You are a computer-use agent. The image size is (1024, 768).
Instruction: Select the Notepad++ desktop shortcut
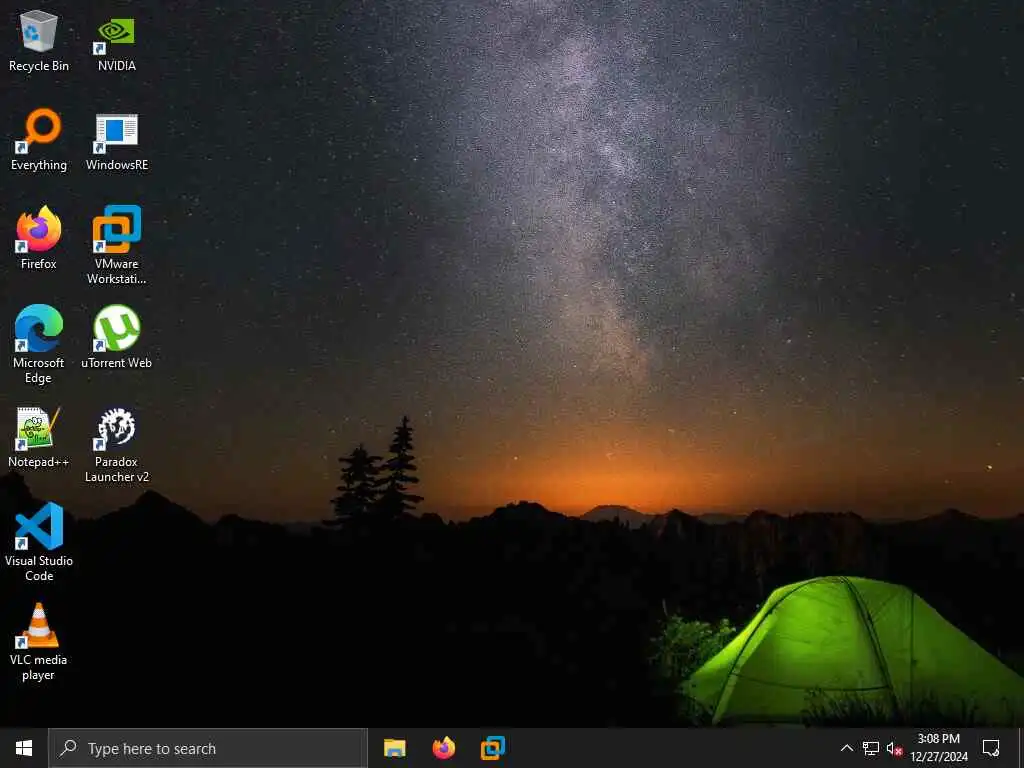point(39,437)
